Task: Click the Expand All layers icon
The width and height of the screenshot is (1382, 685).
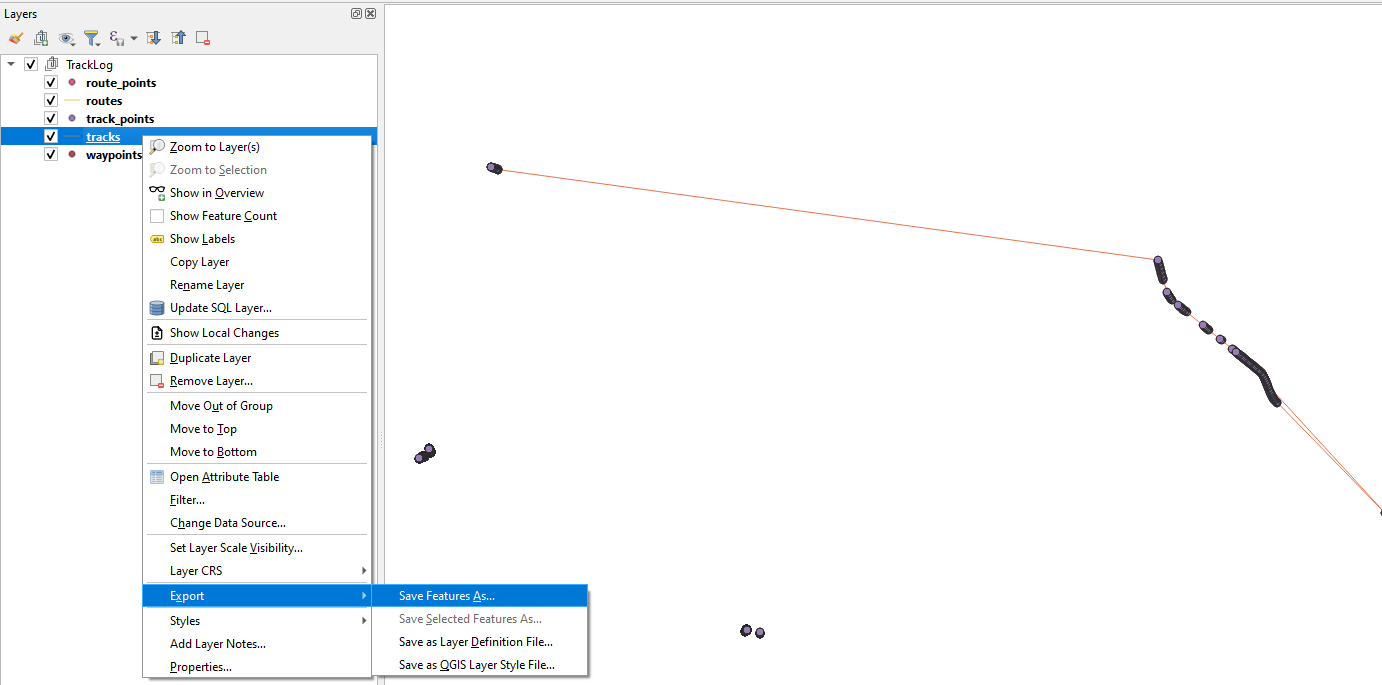Action: click(154, 38)
